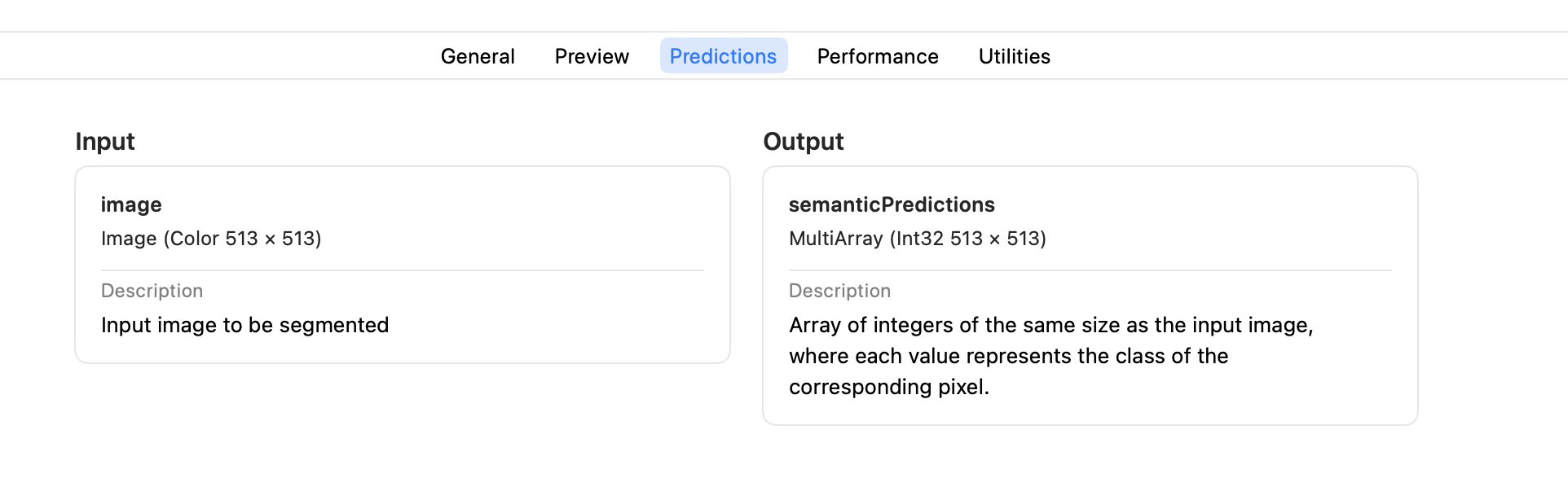Click the "Array of integers of the same size" line

pos(1050,325)
